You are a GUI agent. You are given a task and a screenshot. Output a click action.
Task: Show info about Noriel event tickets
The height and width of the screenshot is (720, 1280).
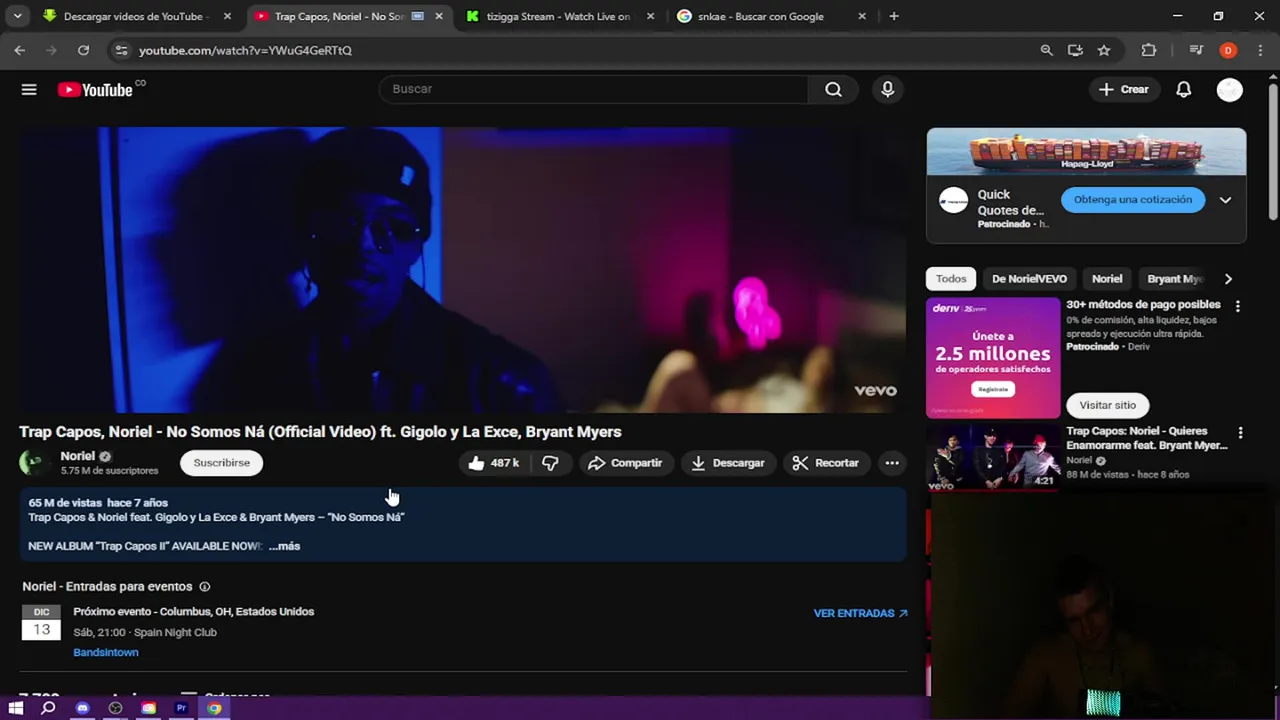tap(204, 587)
